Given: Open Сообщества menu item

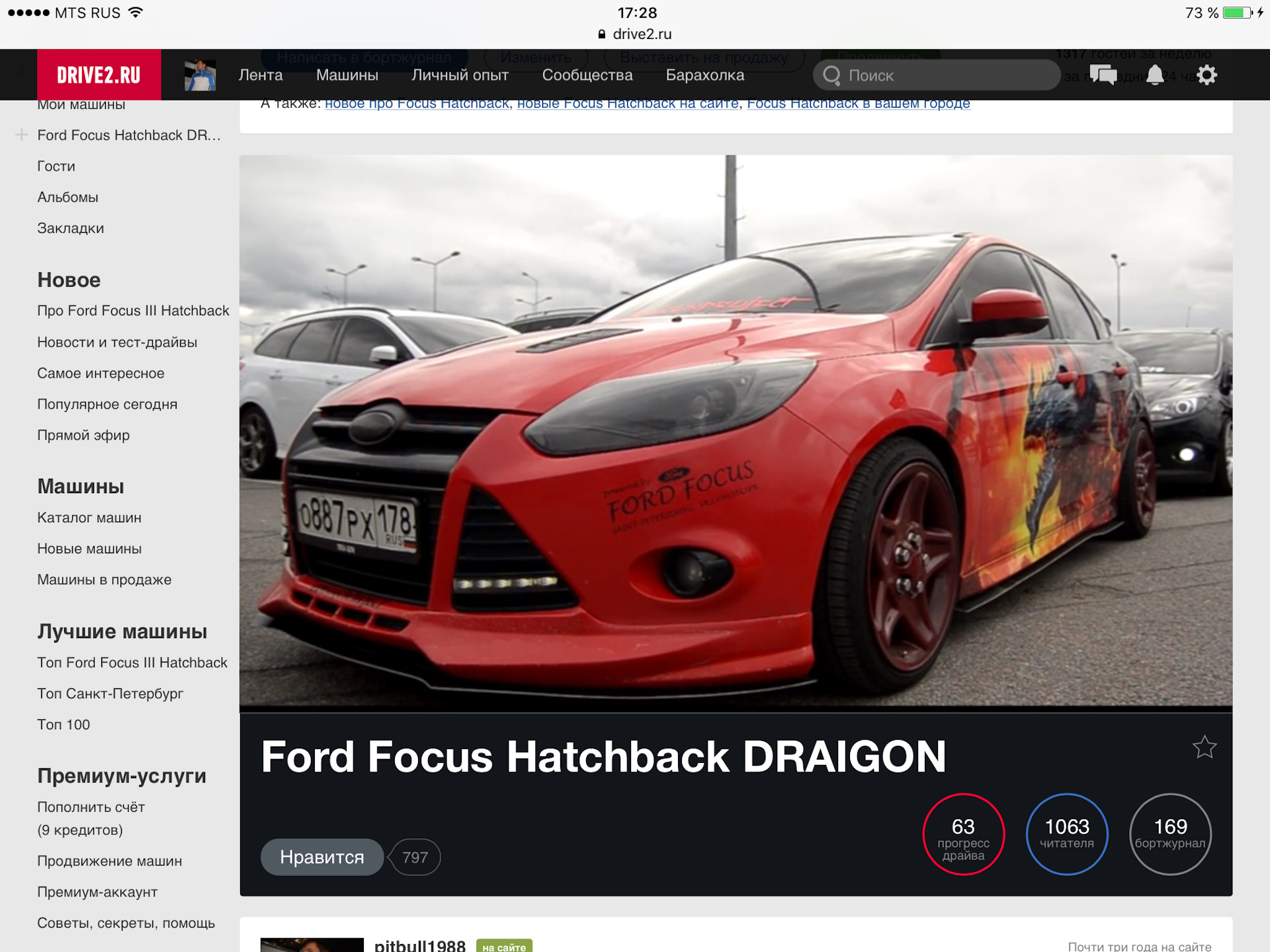Looking at the screenshot, I should tap(587, 75).
